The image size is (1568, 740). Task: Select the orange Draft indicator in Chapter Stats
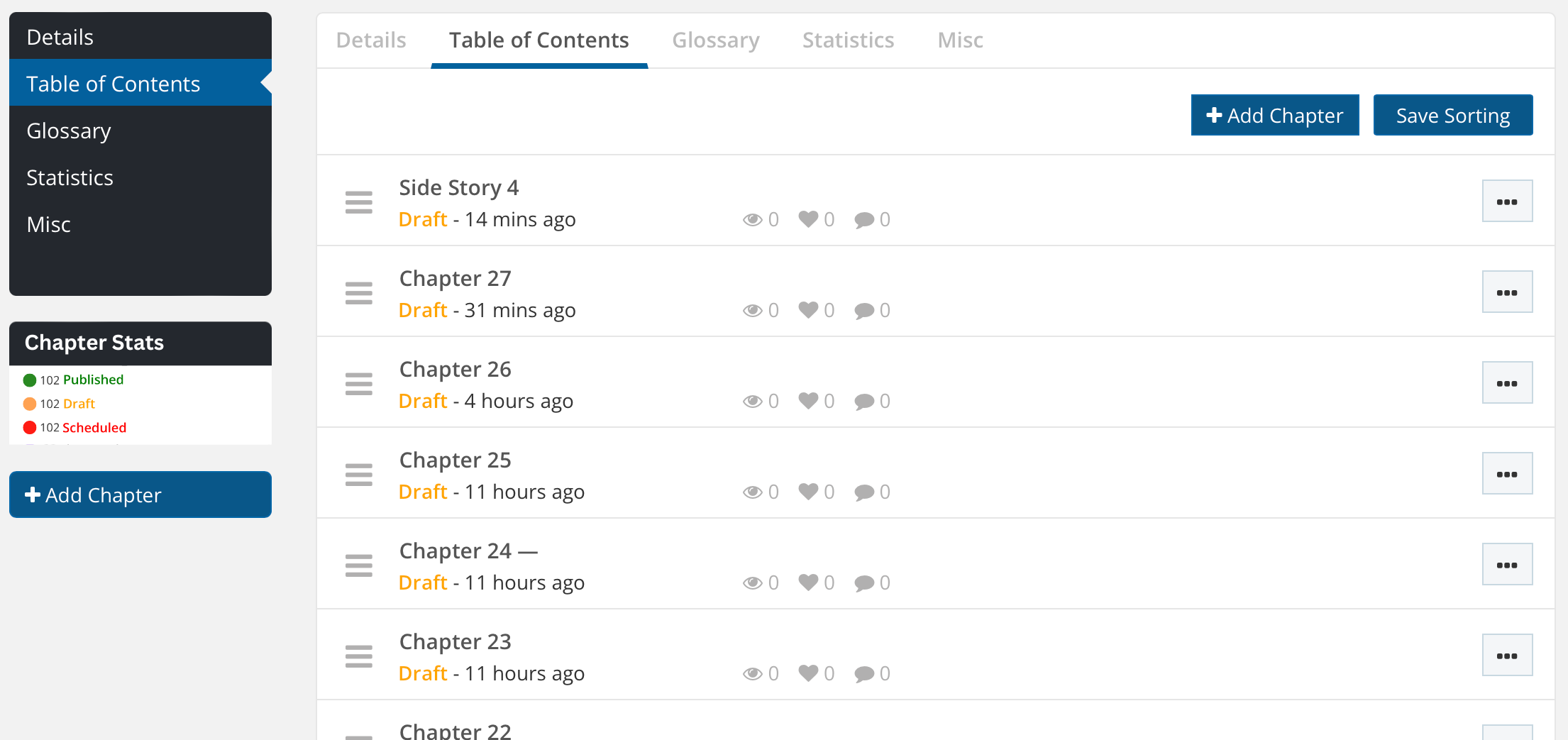[x=29, y=403]
